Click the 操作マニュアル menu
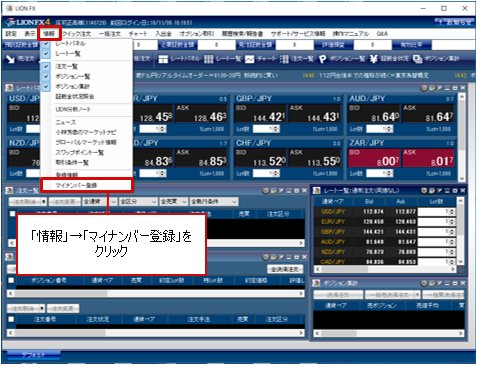The width and height of the screenshot is (477, 367). pyautogui.click(x=351, y=34)
